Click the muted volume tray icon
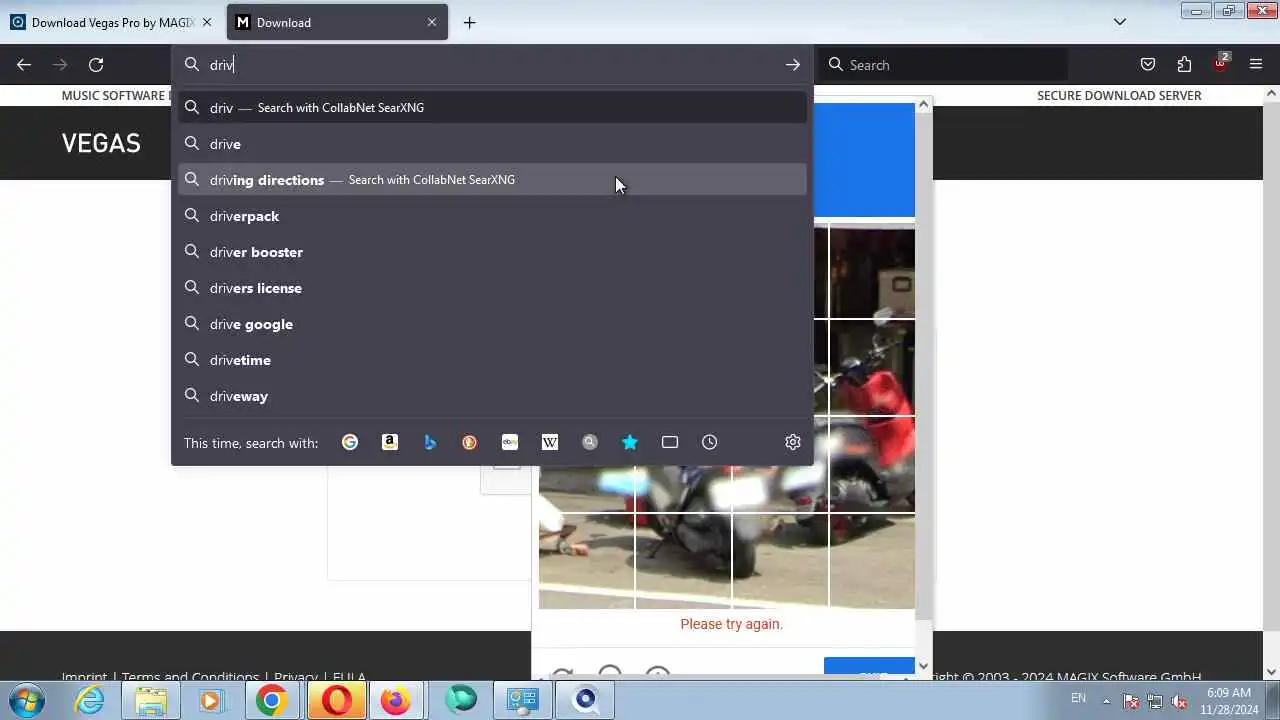The image size is (1280, 720). pos(1179,701)
